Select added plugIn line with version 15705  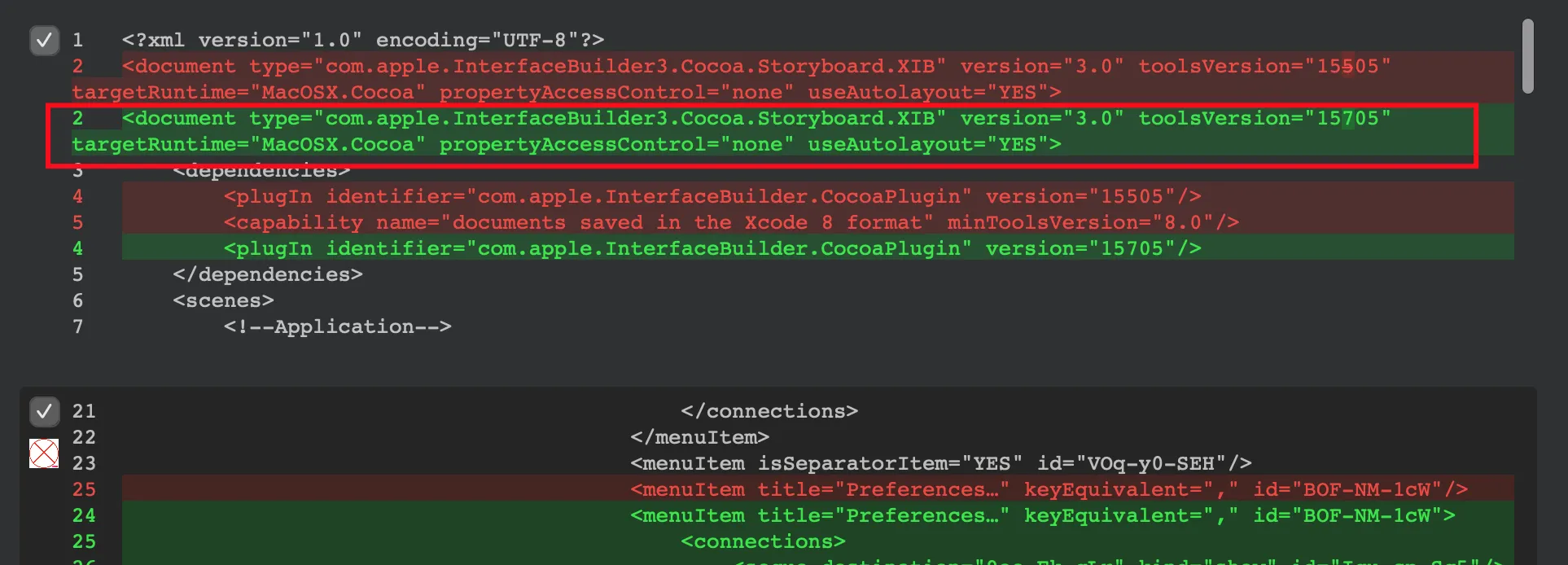pyautogui.click(x=712, y=249)
